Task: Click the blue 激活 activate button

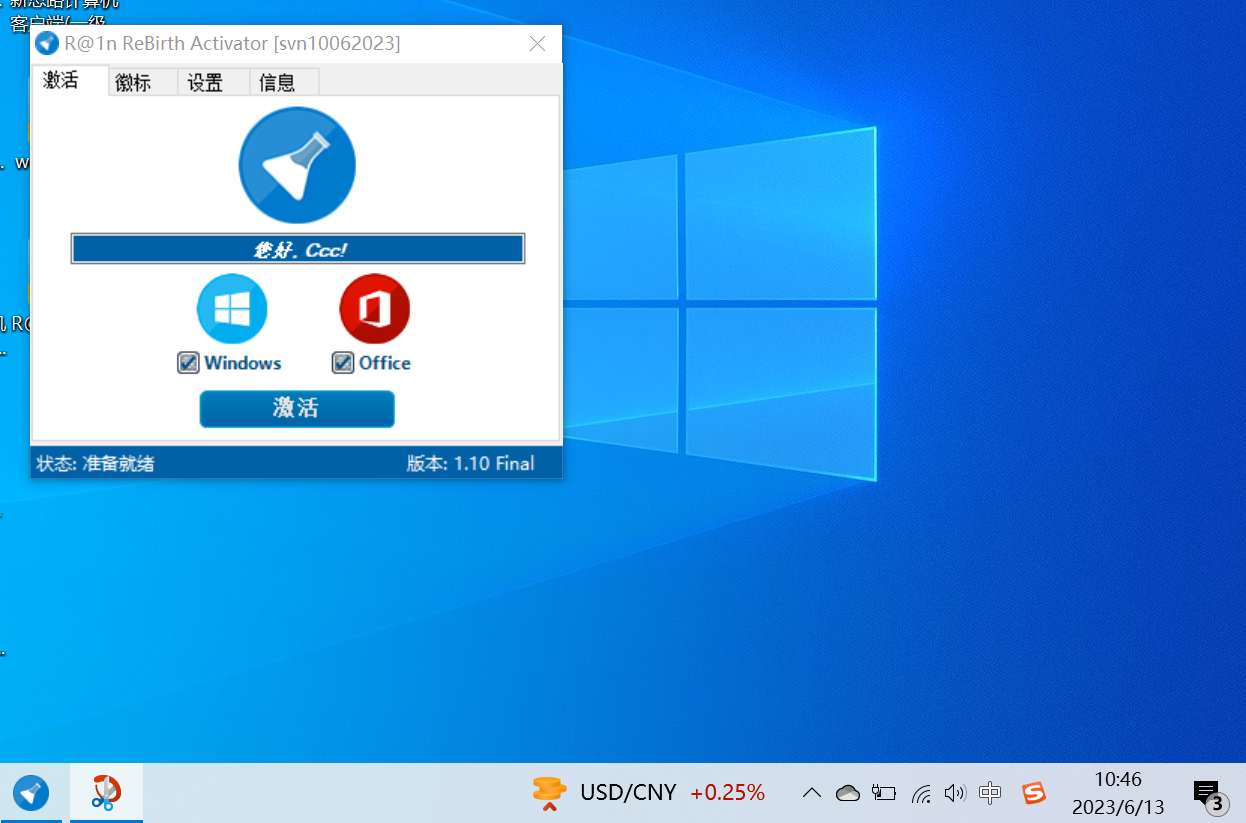Action: 297,409
